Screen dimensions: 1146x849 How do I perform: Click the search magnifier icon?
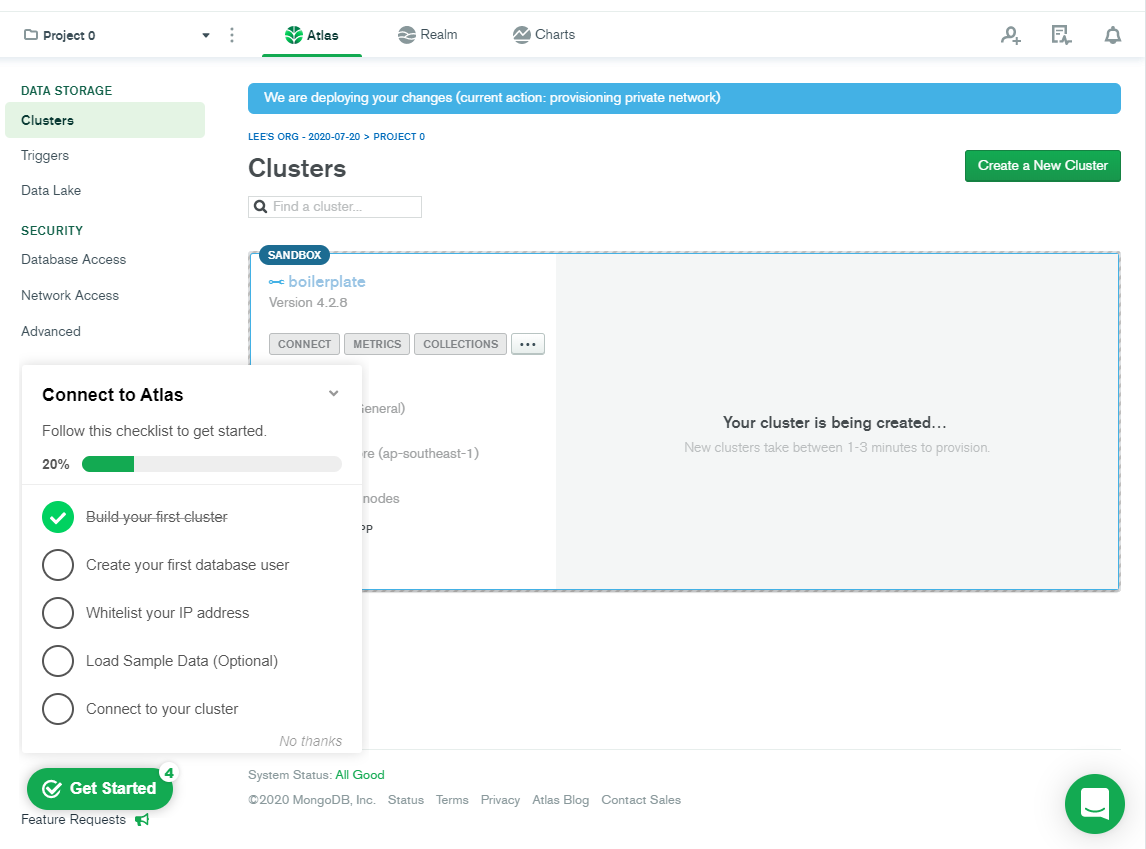point(260,207)
